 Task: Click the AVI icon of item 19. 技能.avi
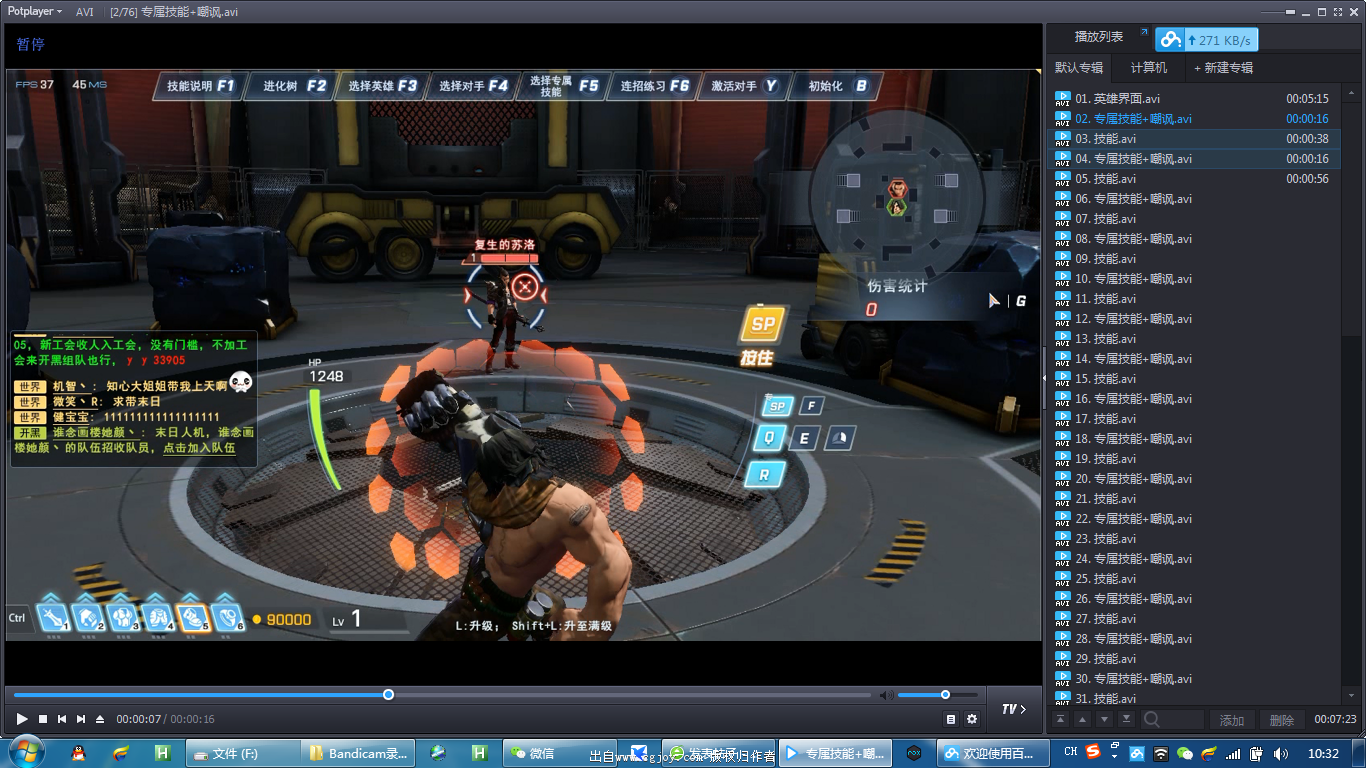coord(1063,459)
